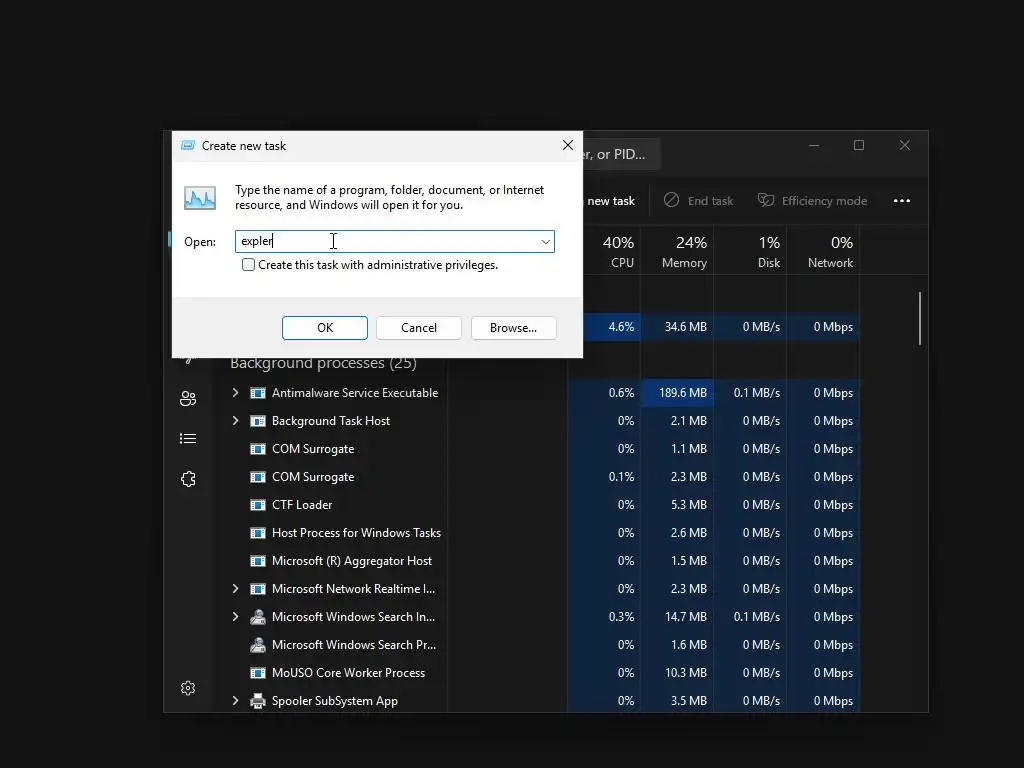Image resolution: width=1024 pixels, height=768 pixels.
Task: Expand the Microsoft Network Realtime I... row
Action: (235, 589)
